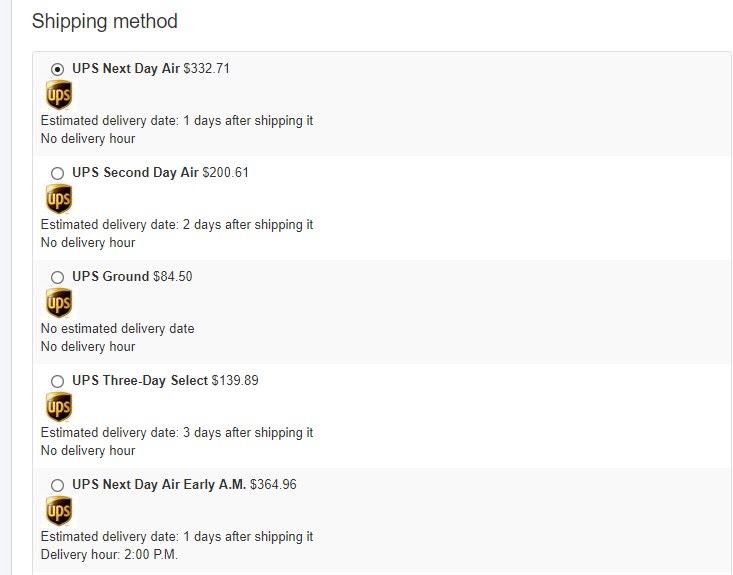
Task: Click UPS logo under Second Day Air
Action: click(59, 199)
